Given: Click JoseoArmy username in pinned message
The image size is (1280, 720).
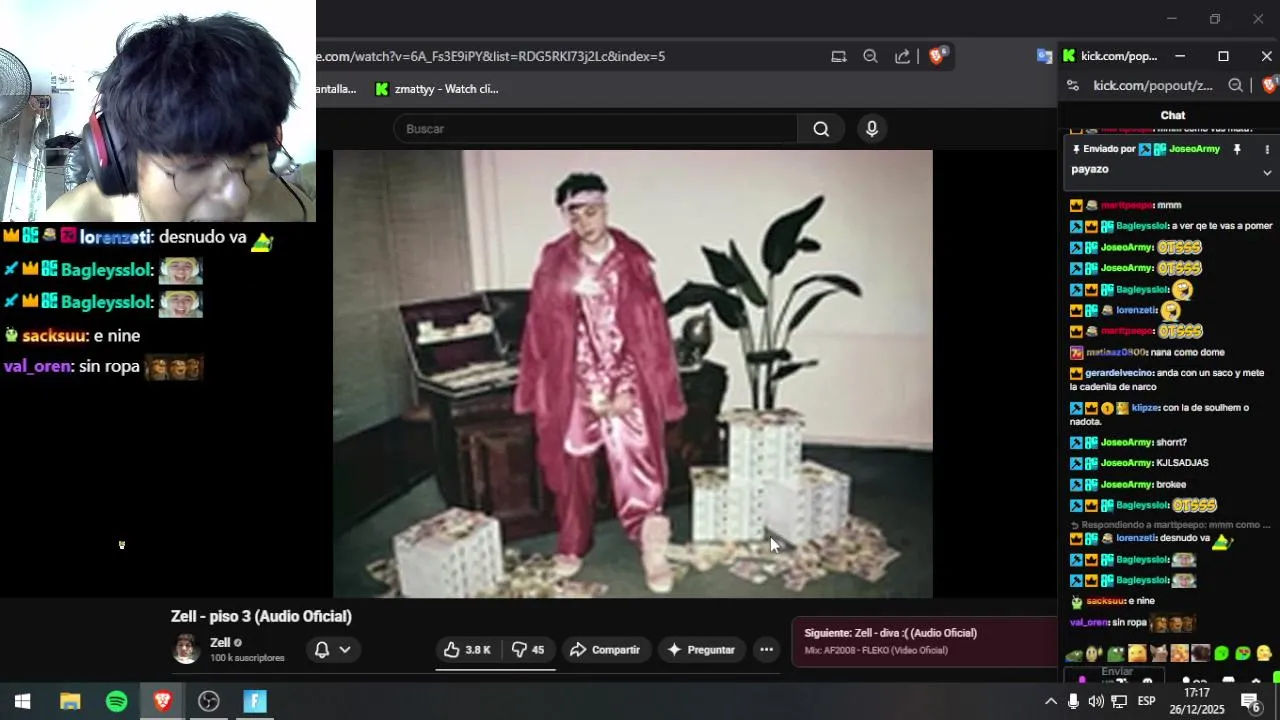Looking at the screenshot, I should click(x=1194, y=149).
